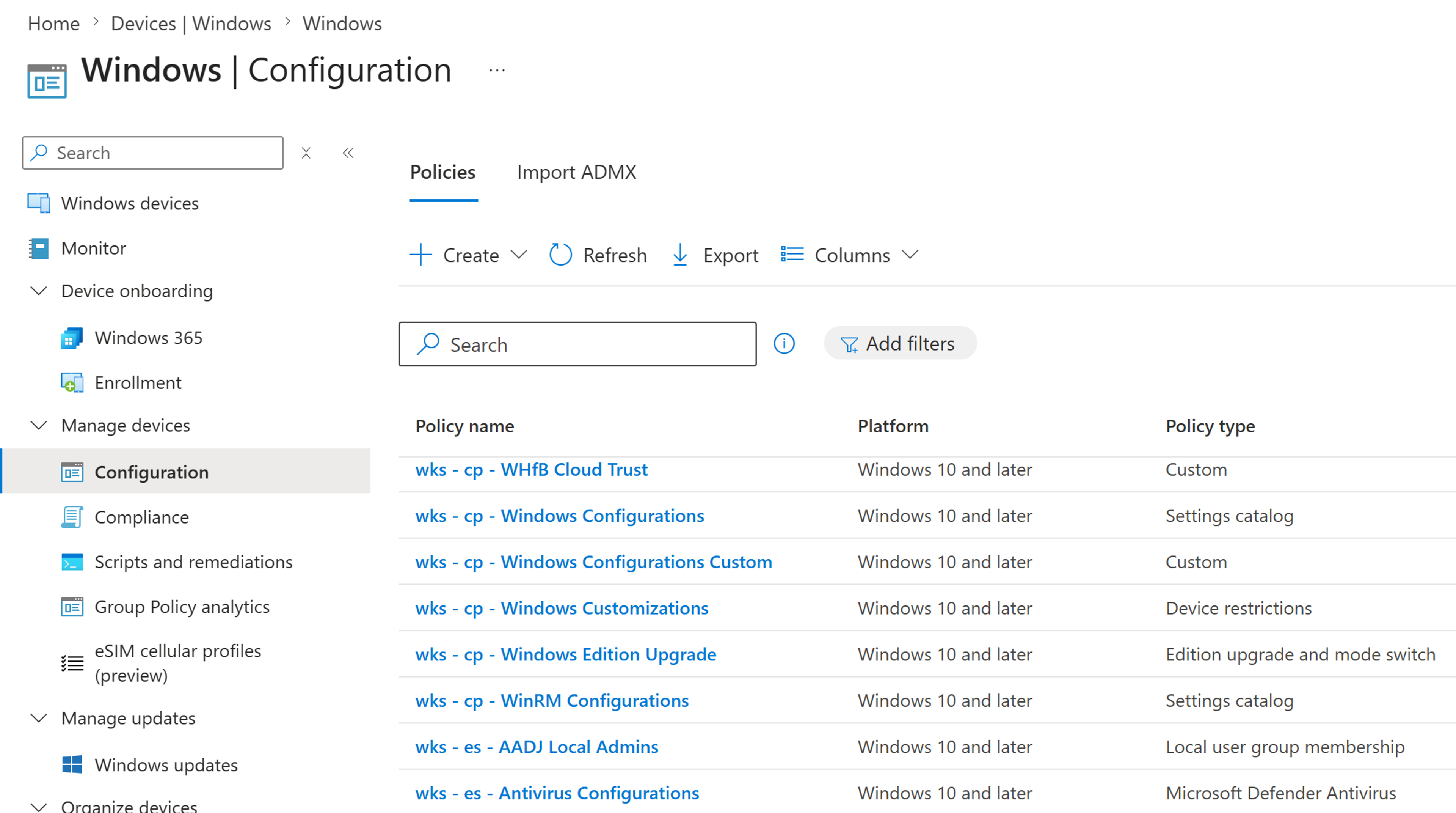Image resolution: width=1456 pixels, height=813 pixels.
Task: Select Windows 365 label in sidebar
Action: coord(149,338)
